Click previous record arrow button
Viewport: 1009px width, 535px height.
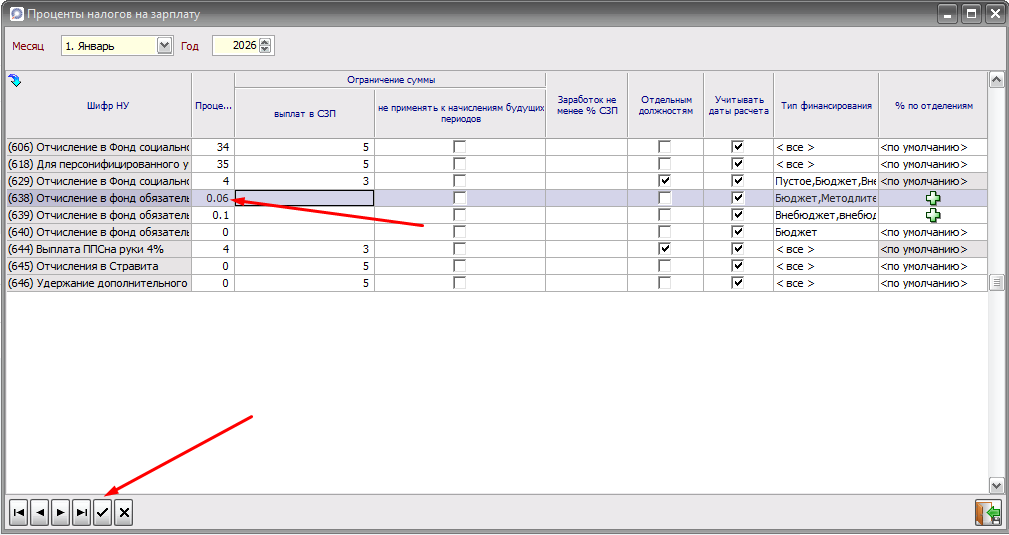[x=40, y=513]
